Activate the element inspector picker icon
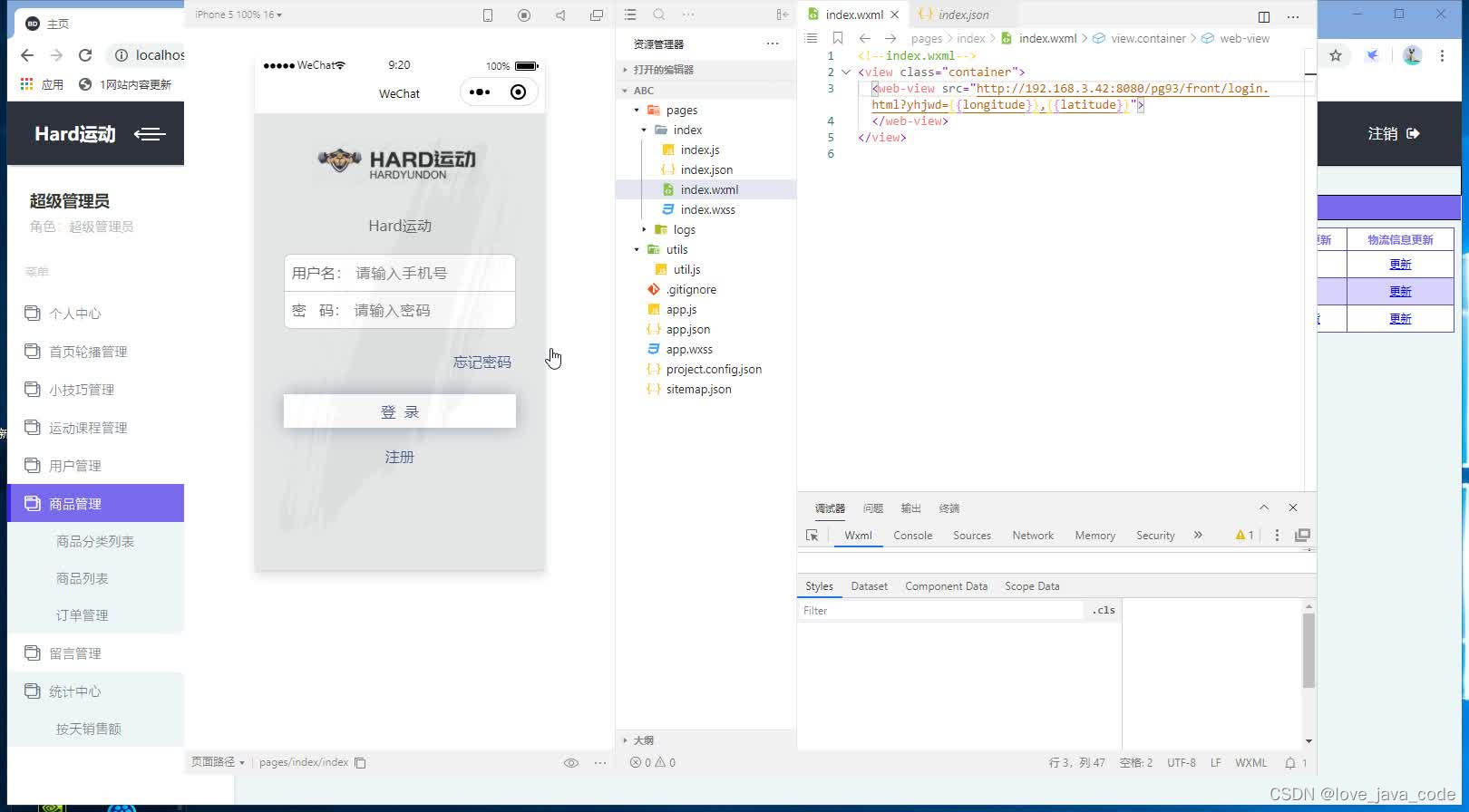Screen dimensions: 1469x812 (812, 536)
